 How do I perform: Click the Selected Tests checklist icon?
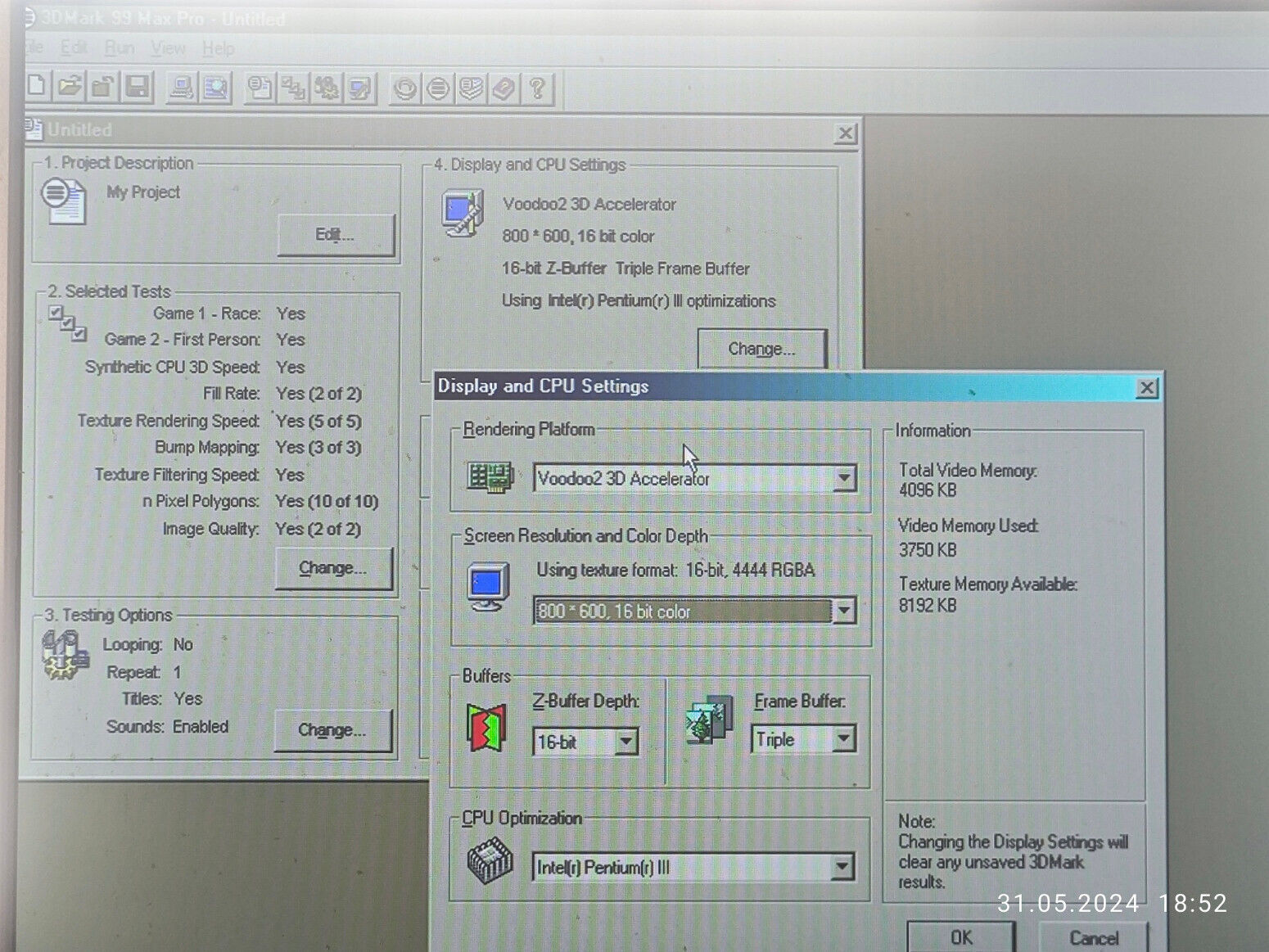point(67,323)
